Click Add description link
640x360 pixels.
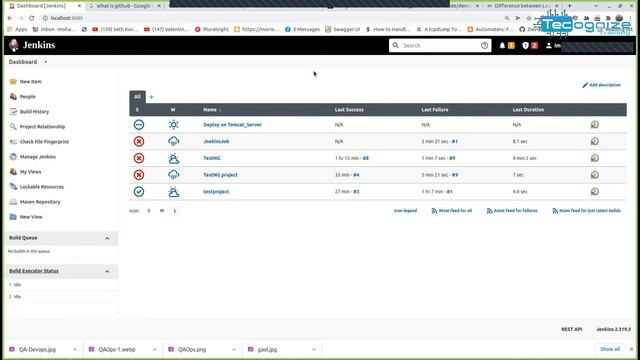[601, 85]
